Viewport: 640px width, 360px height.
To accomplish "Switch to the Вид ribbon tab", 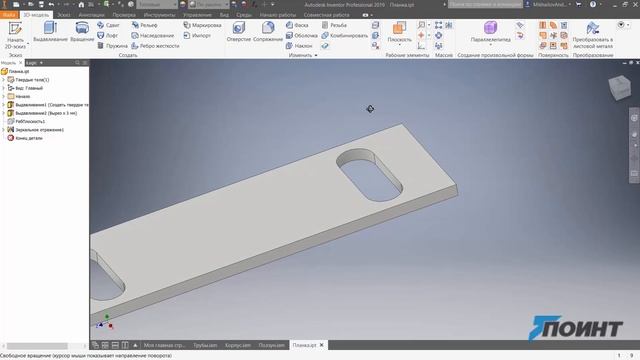I will point(224,15).
